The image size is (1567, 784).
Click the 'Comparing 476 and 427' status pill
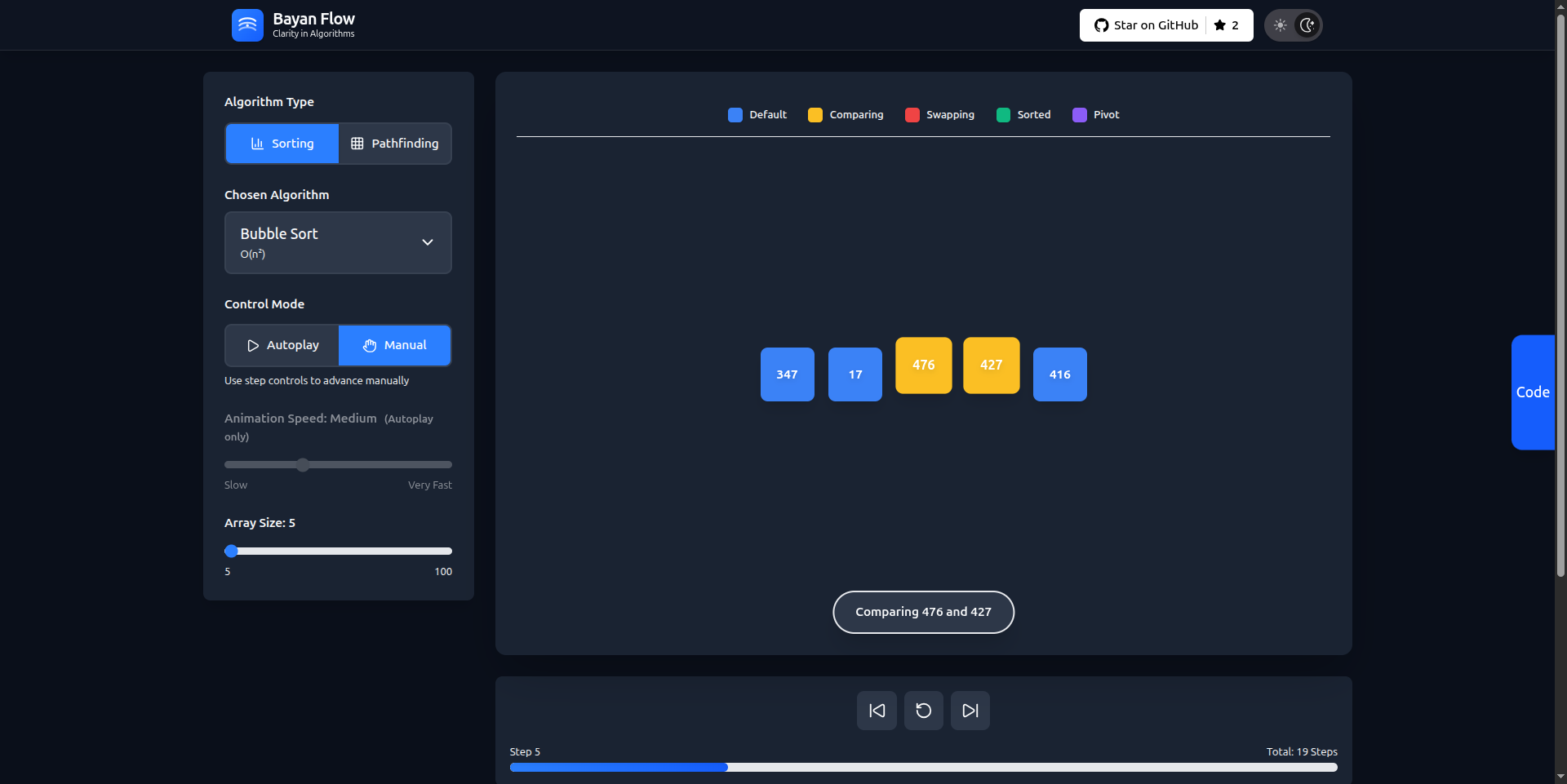click(x=924, y=612)
